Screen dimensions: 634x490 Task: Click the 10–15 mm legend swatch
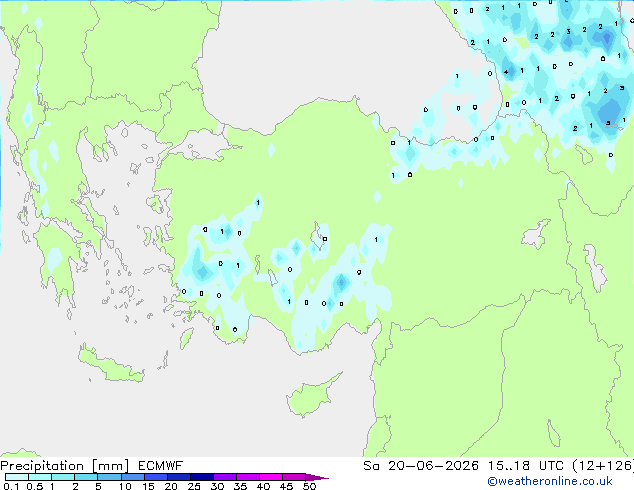(132, 477)
